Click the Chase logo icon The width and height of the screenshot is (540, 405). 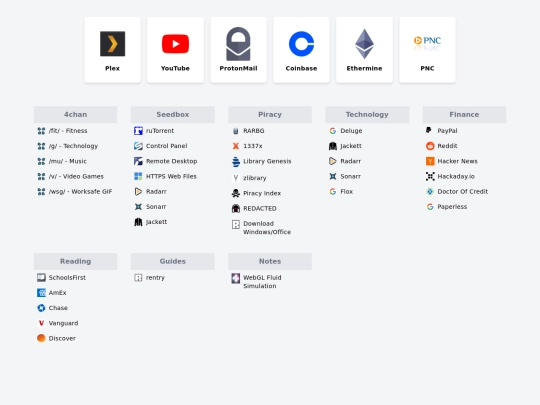pos(41,308)
